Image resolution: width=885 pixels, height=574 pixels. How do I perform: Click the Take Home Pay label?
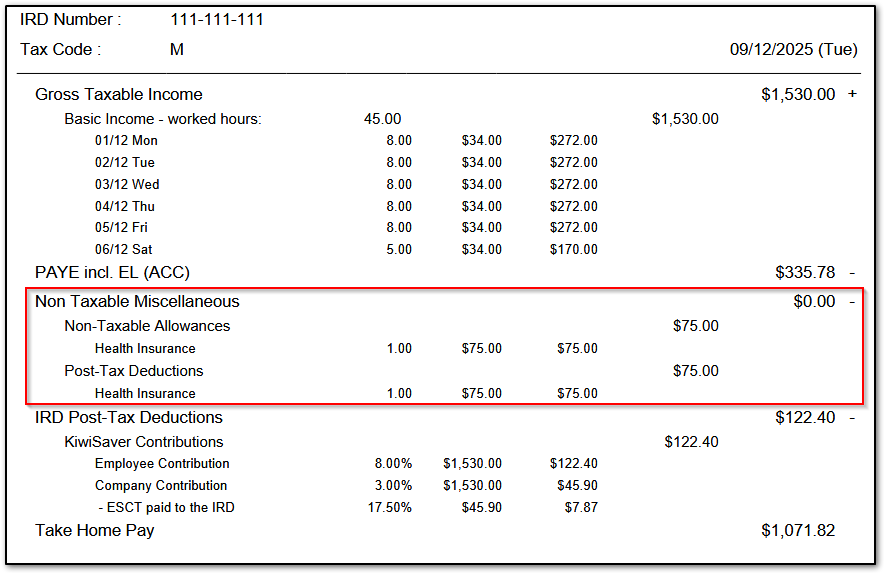pyautogui.click(x=94, y=530)
